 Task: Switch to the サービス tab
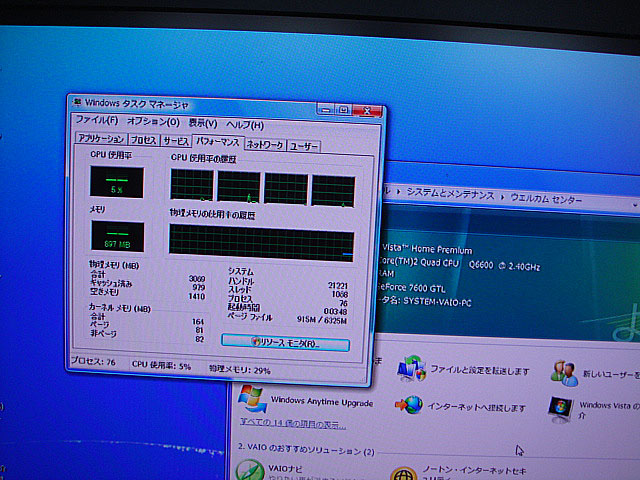(176, 141)
